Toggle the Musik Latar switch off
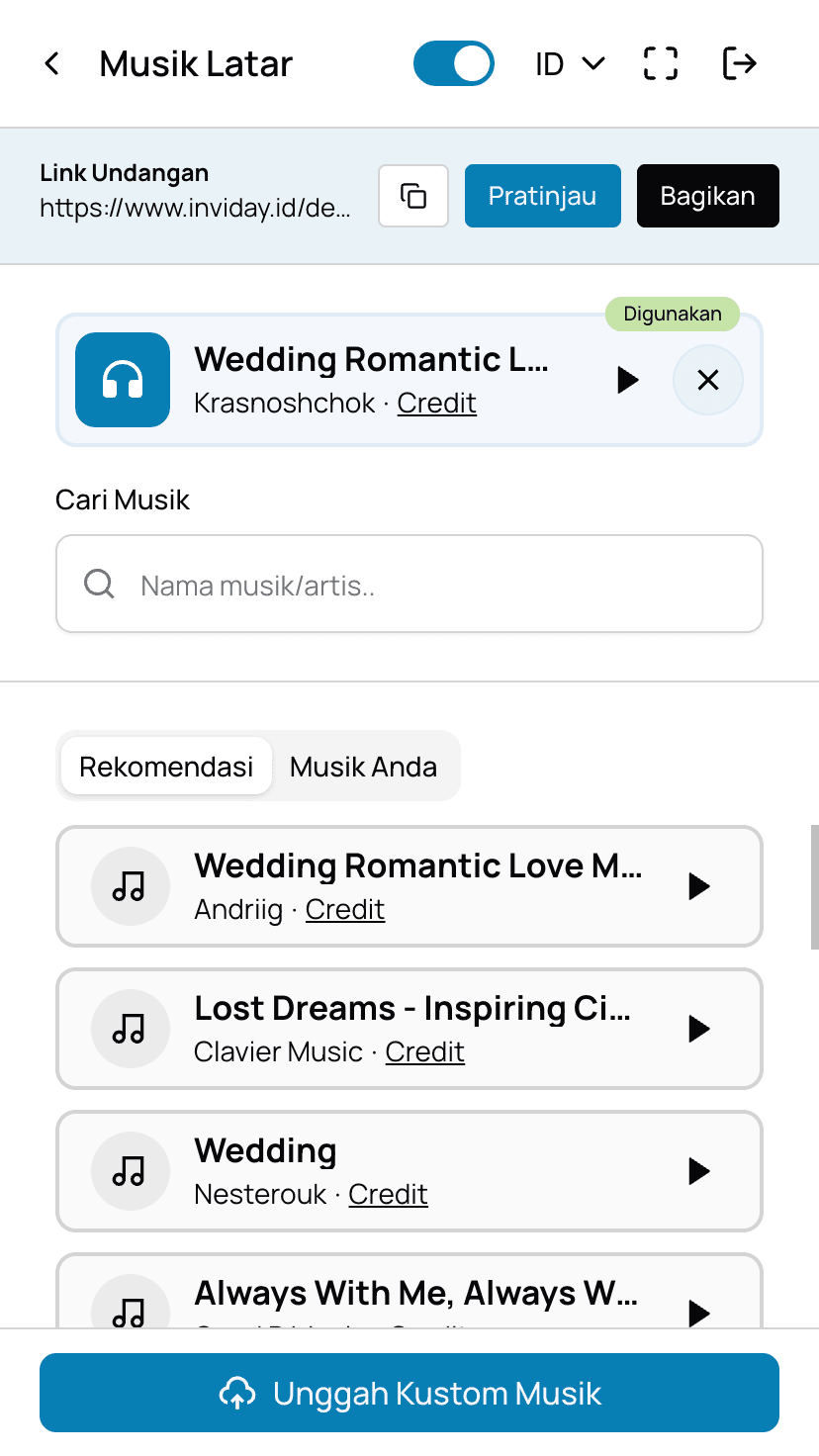The height and width of the screenshot is (1456, 819). (x=454, y=64)
